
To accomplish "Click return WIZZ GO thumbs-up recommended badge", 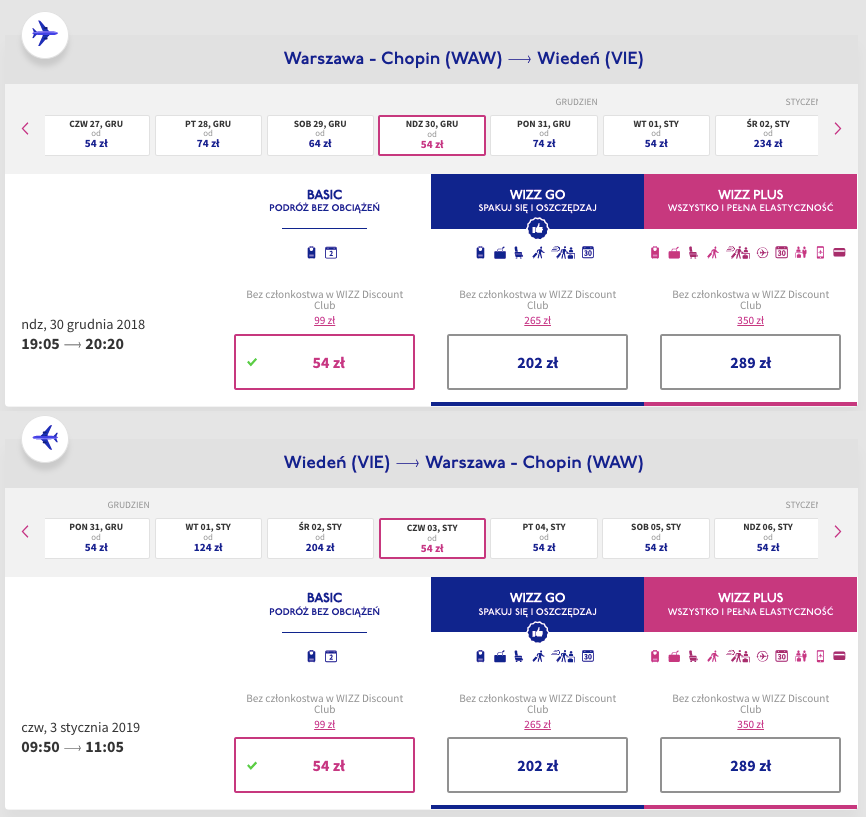I will pos(537,632).
